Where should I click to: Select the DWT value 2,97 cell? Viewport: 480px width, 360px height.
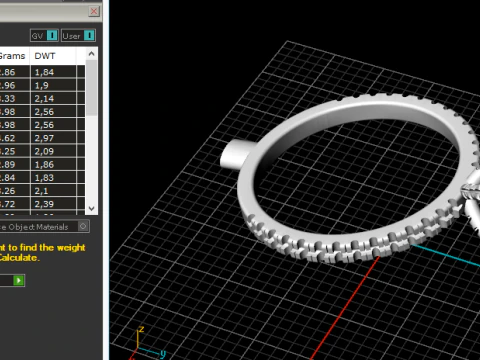[x=53, y=138]
